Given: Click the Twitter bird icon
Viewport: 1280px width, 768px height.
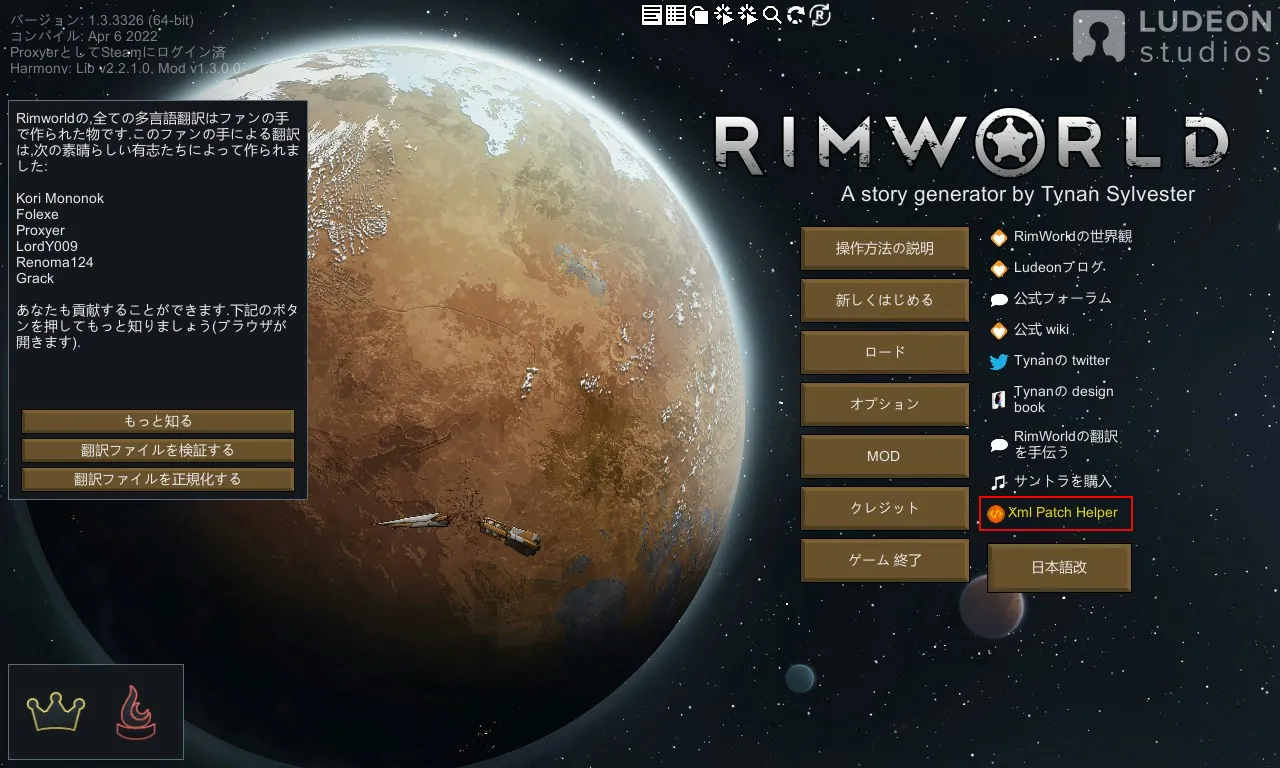Looking at the screenshot, I should (x=998, y=361).
